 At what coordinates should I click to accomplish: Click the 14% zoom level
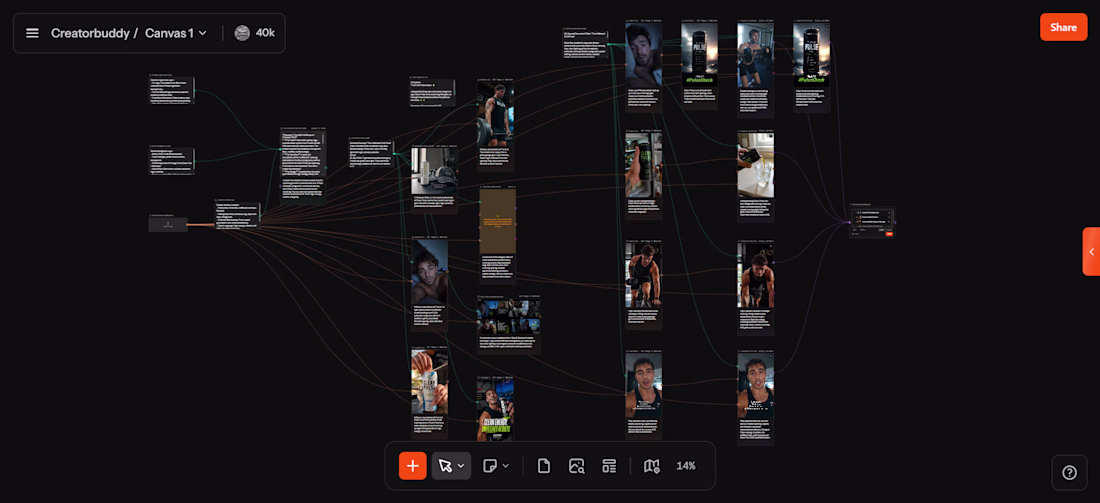click(x=685, y=466)
